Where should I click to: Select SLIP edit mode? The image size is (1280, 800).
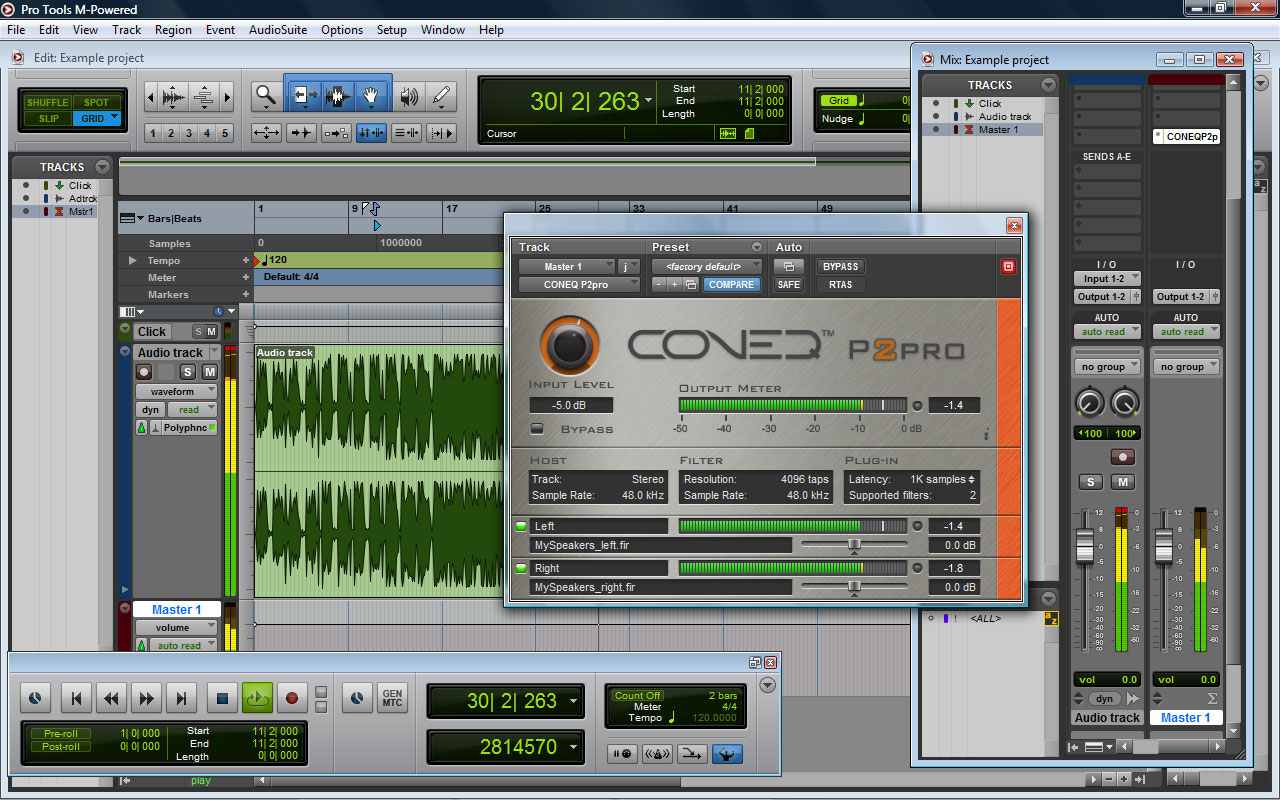click(48, 118)
